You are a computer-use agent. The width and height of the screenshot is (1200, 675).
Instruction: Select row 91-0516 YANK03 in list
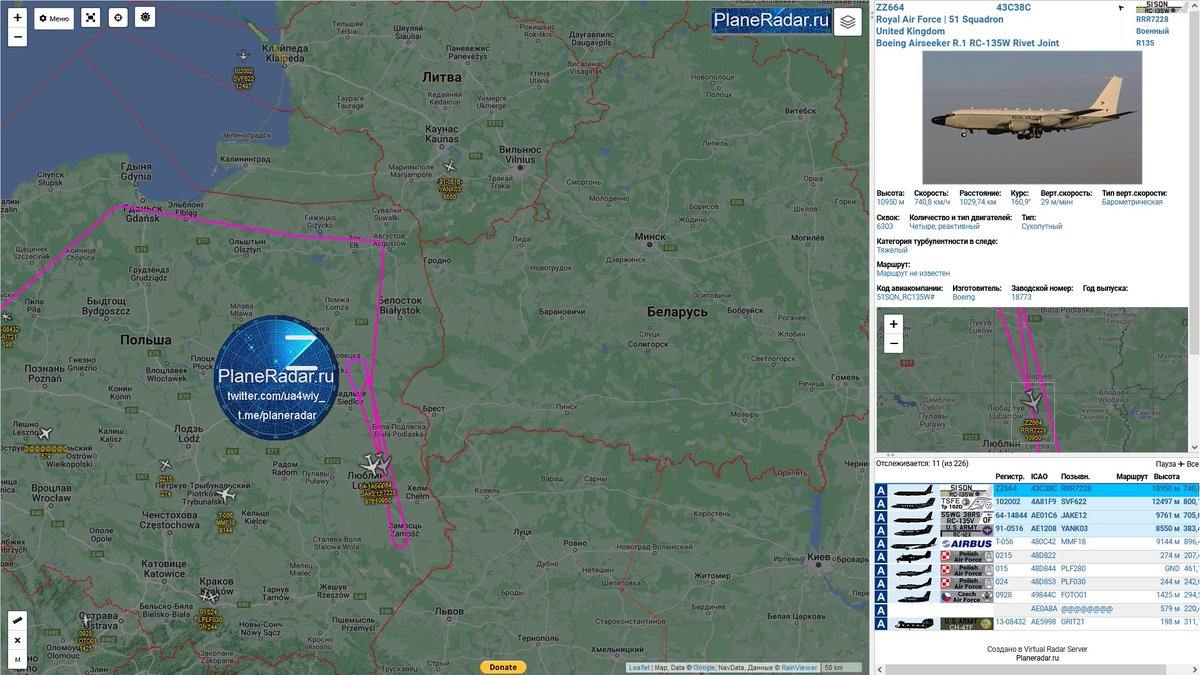pos(1037,529)
